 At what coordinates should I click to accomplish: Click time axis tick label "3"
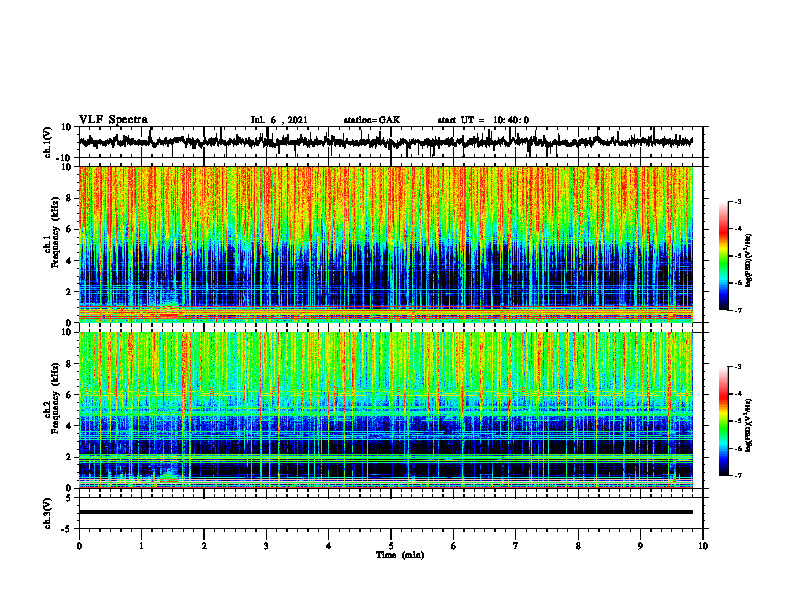coord(266,546)
